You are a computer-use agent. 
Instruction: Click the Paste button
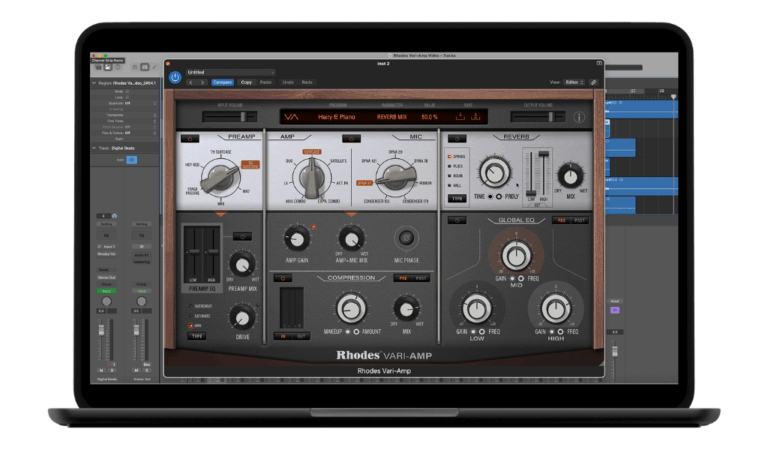coord(265,82)
